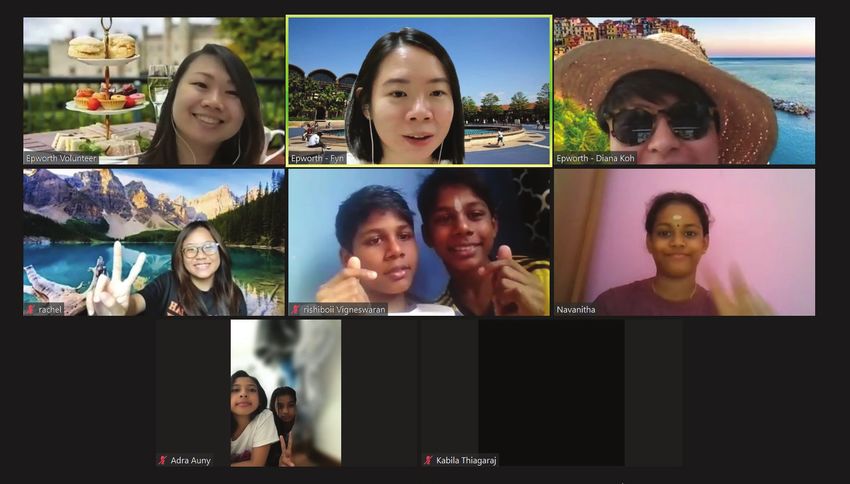Click the "Epworth Volunteer" name label
This screenshot has width=850, height=484.
tap(61, 159)
